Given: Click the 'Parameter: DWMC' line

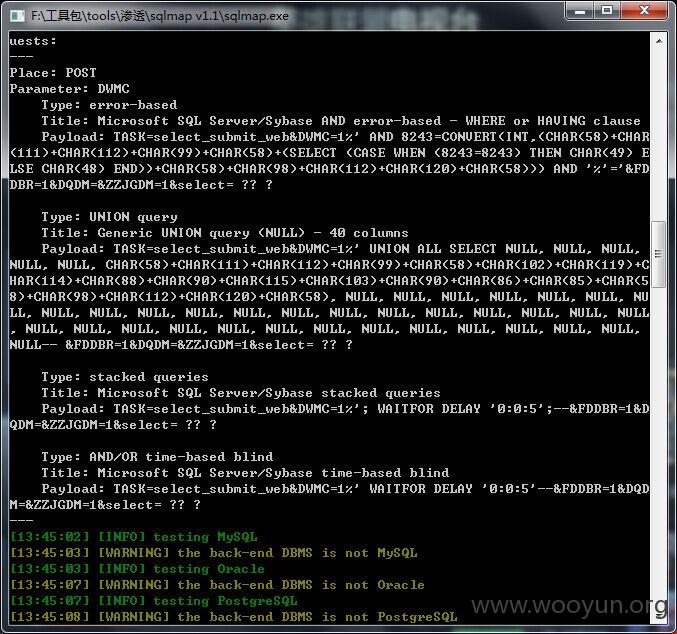Looking at the screenshot, I should 70,89.
